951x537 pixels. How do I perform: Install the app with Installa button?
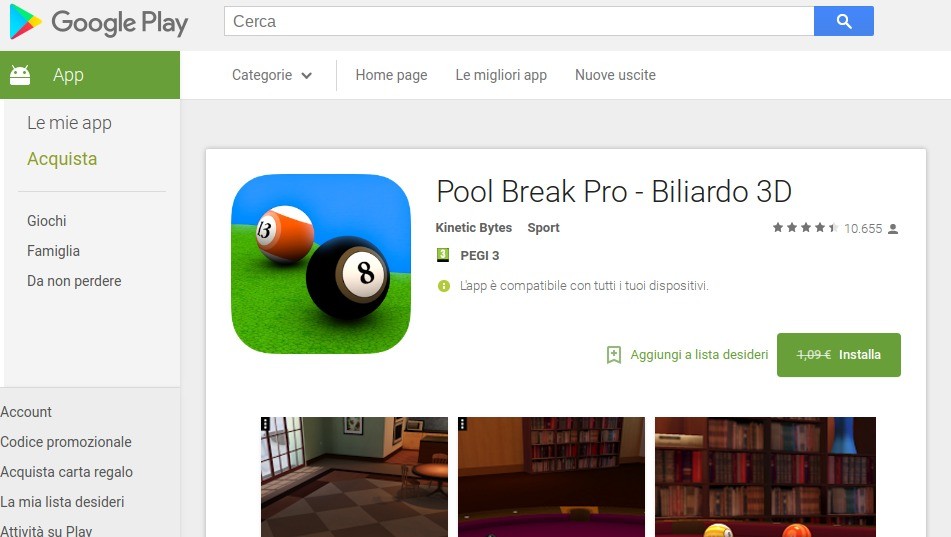[839, 355]
